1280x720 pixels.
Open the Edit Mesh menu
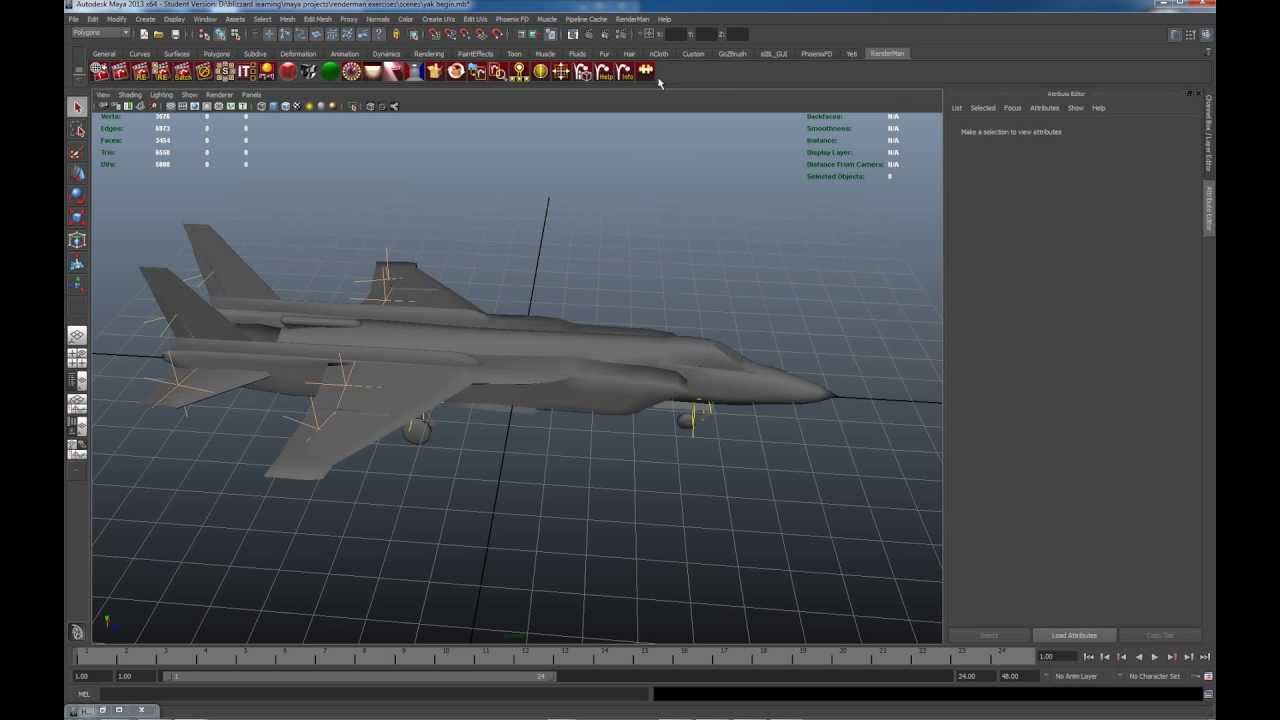point(317,19)
